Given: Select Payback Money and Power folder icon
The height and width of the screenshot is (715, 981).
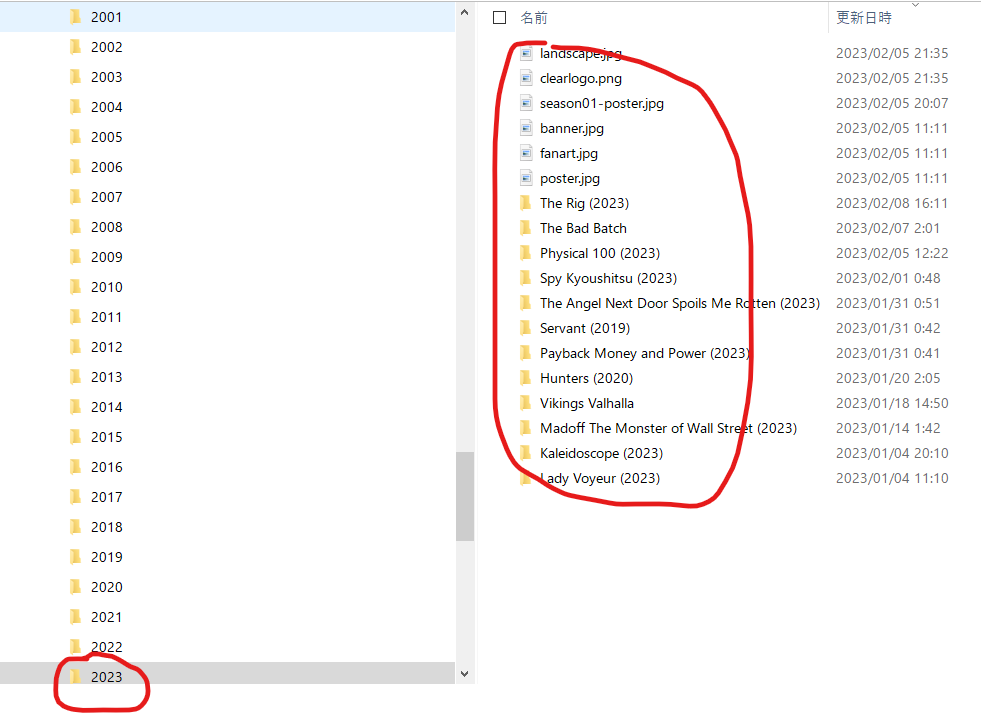Looking at the screenshot, I should point(526,353).
